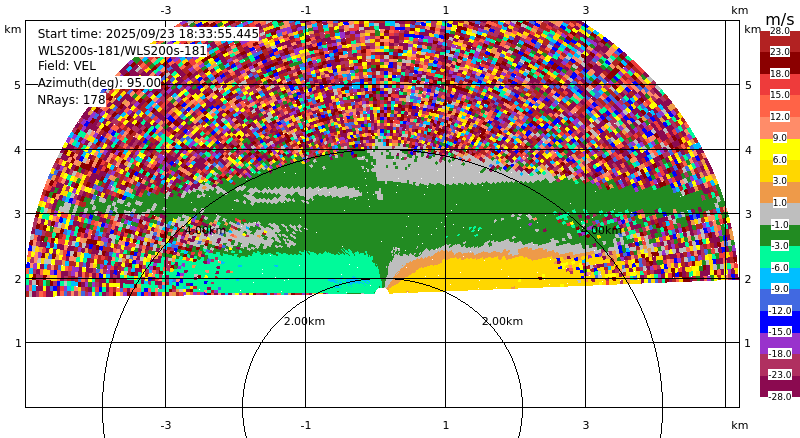Click the 5 km tick on the left axis
The image size is (800, 438).
(18, 85)
